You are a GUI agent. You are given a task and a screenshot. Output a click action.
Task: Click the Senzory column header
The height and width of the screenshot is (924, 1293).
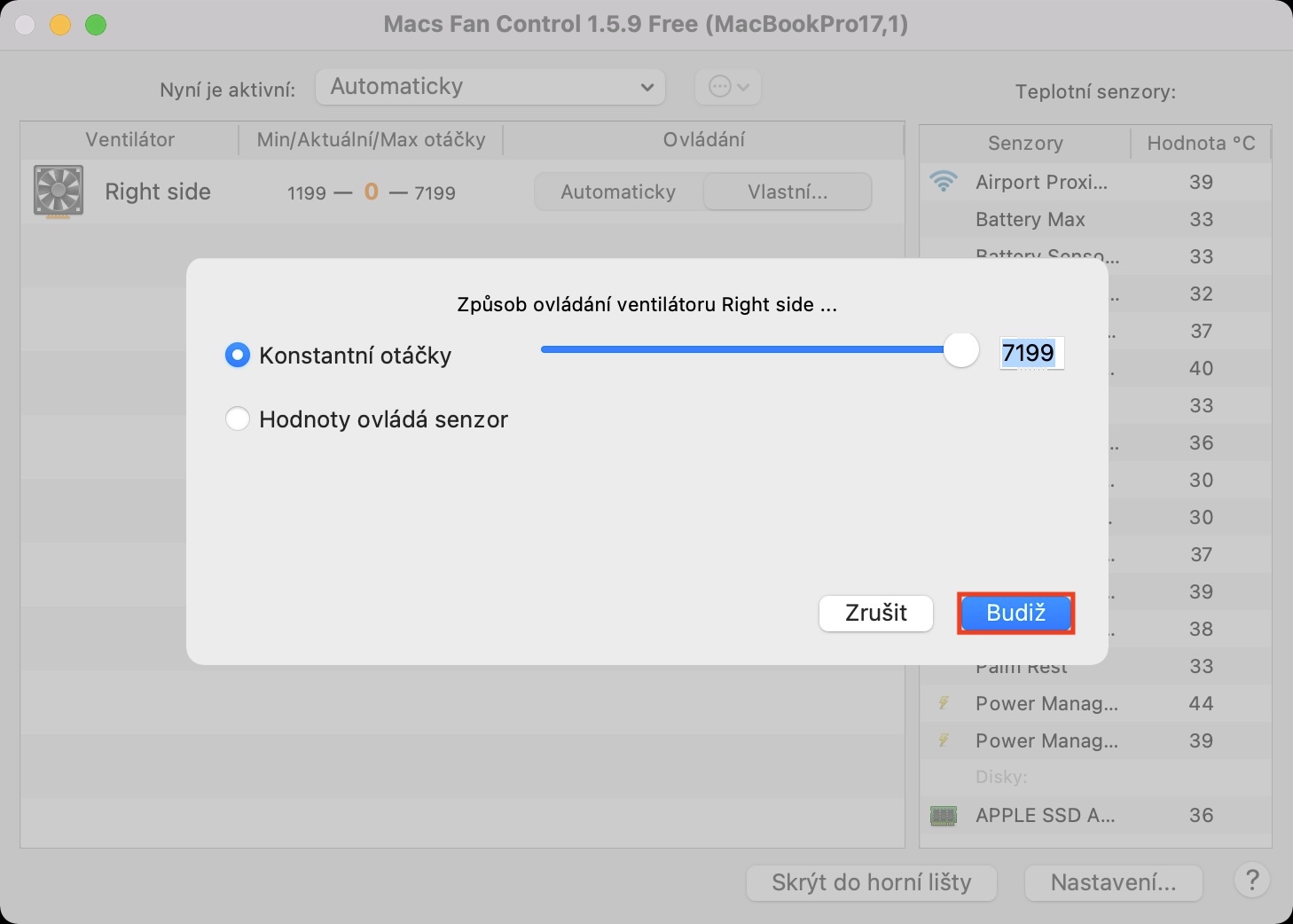(1025, 144)
